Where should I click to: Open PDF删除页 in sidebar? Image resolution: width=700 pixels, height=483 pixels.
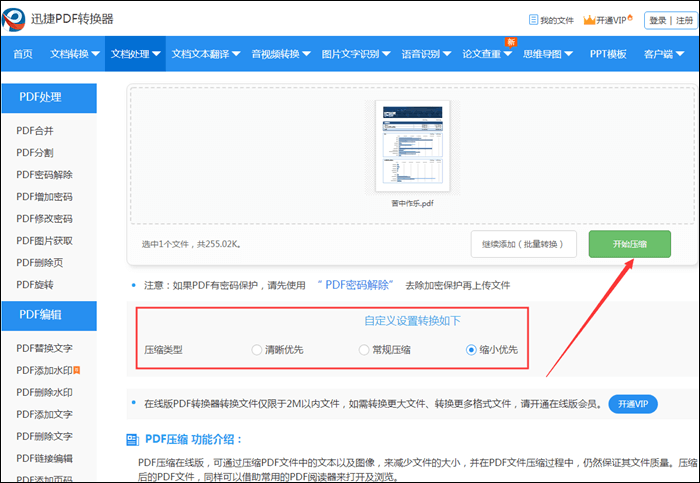pos(40,262)
